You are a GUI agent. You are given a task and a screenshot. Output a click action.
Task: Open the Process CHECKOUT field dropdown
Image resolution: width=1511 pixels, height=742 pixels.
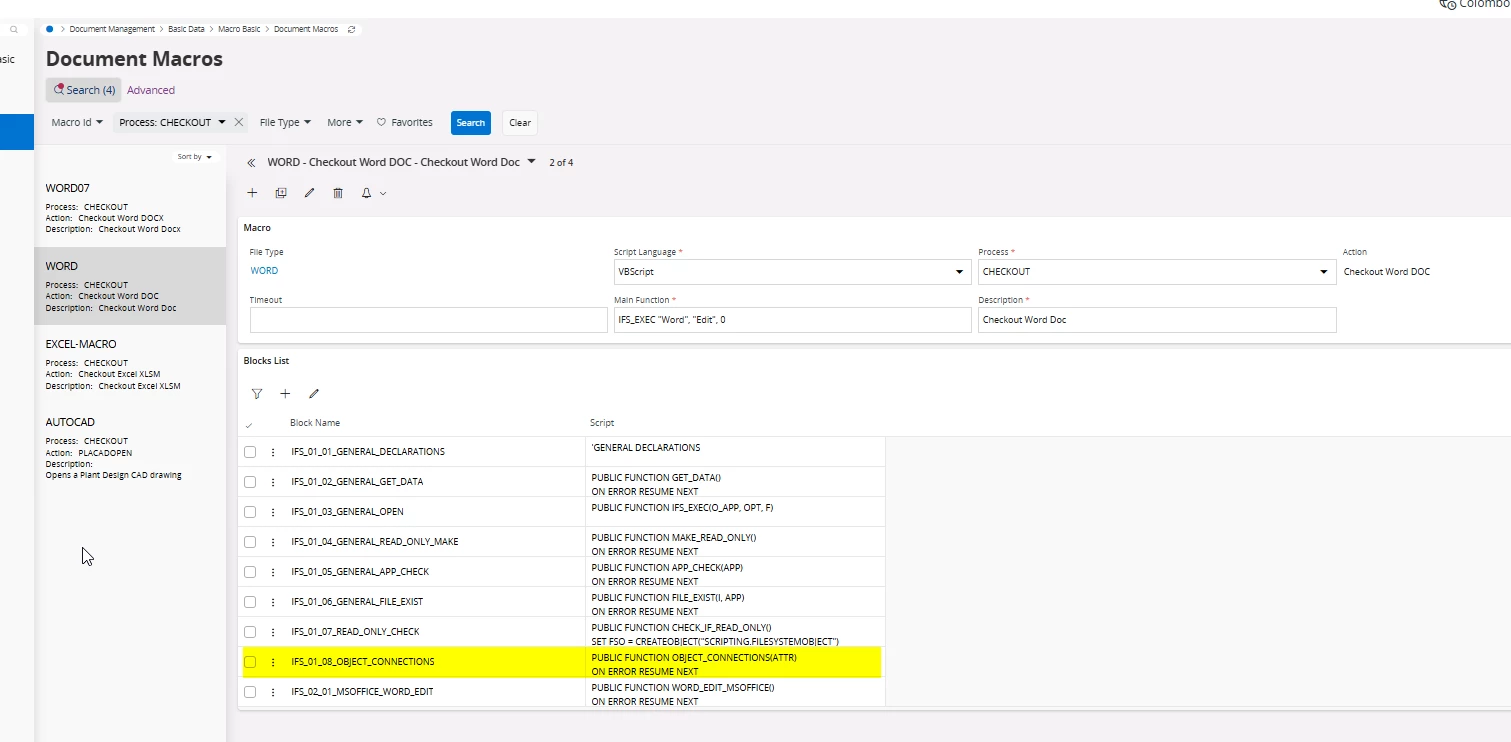pos(1324,272)
